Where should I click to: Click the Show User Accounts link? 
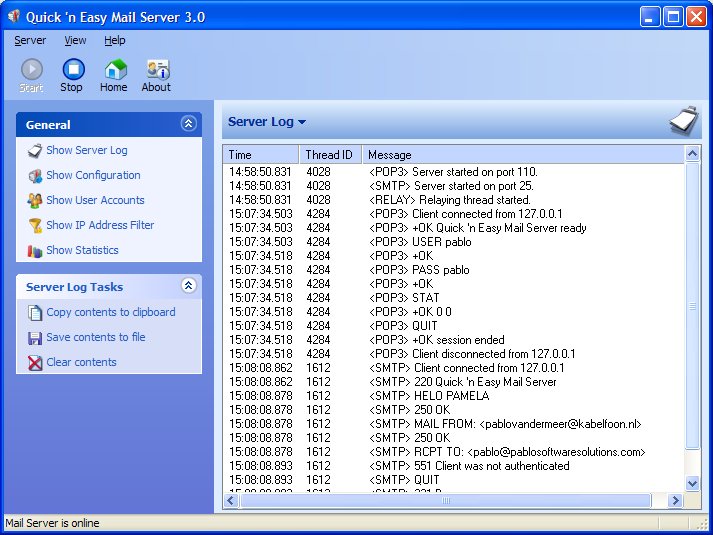point(95,200)
